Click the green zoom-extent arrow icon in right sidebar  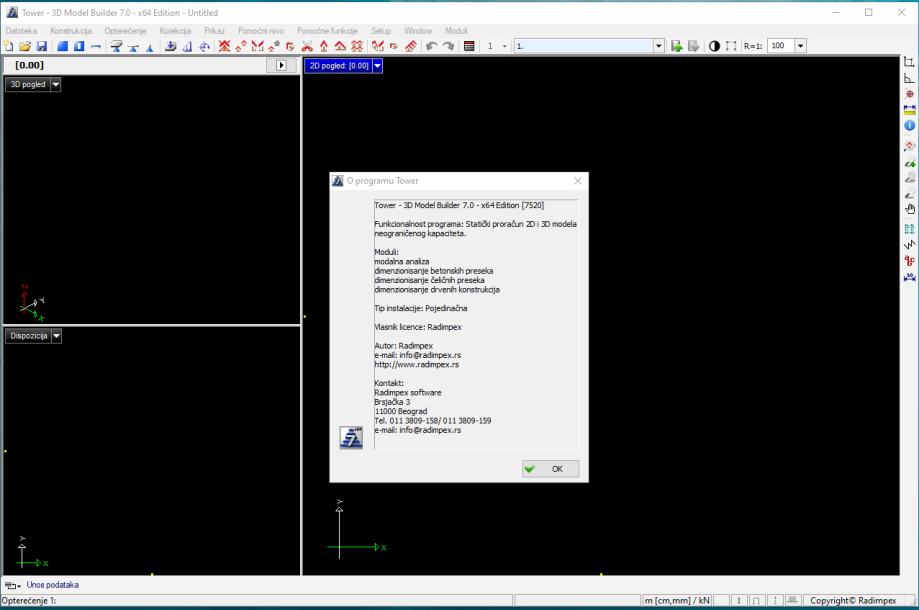click(909, 162)
